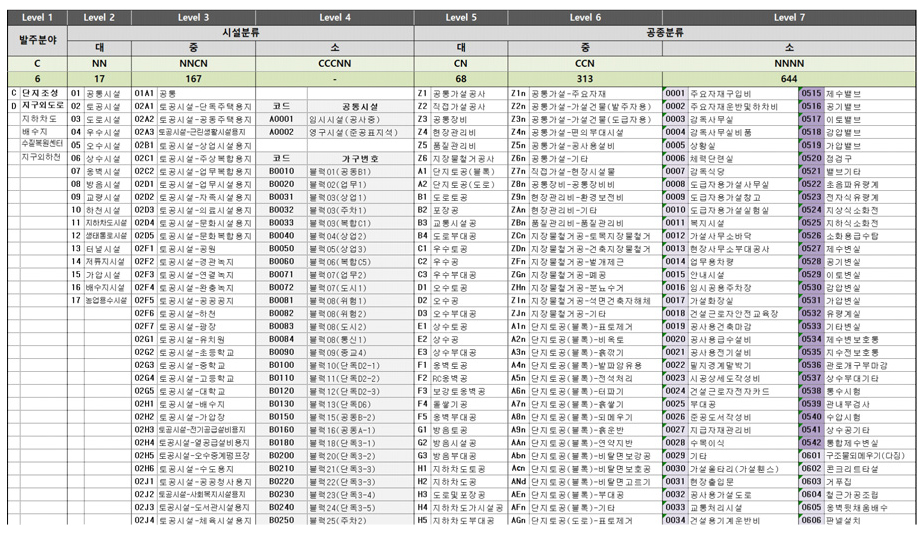Select the '수질복원센터' cell
This screenshot has height=538, width=924.
[x=44, y=144]
